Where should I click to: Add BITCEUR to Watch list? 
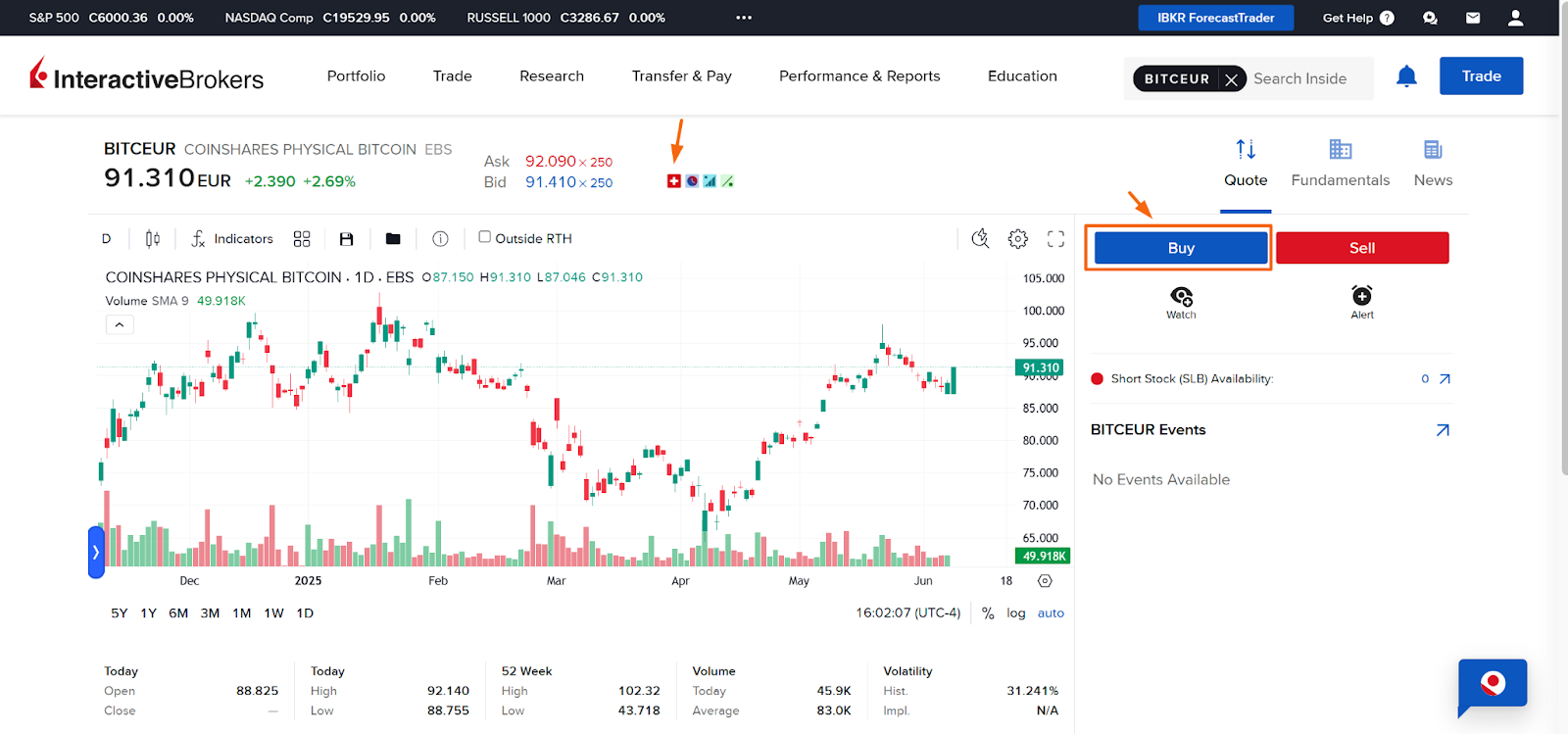point(1181,302)
